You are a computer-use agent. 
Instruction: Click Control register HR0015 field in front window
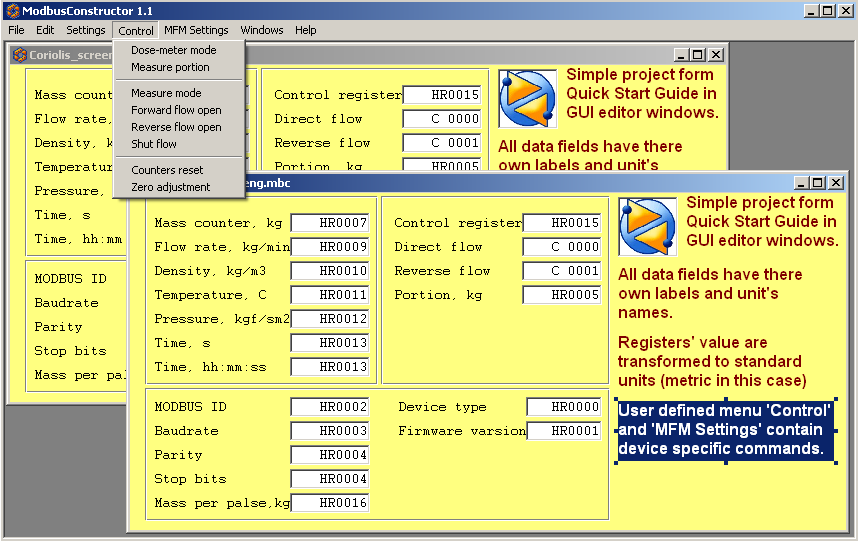click(562, 223)
